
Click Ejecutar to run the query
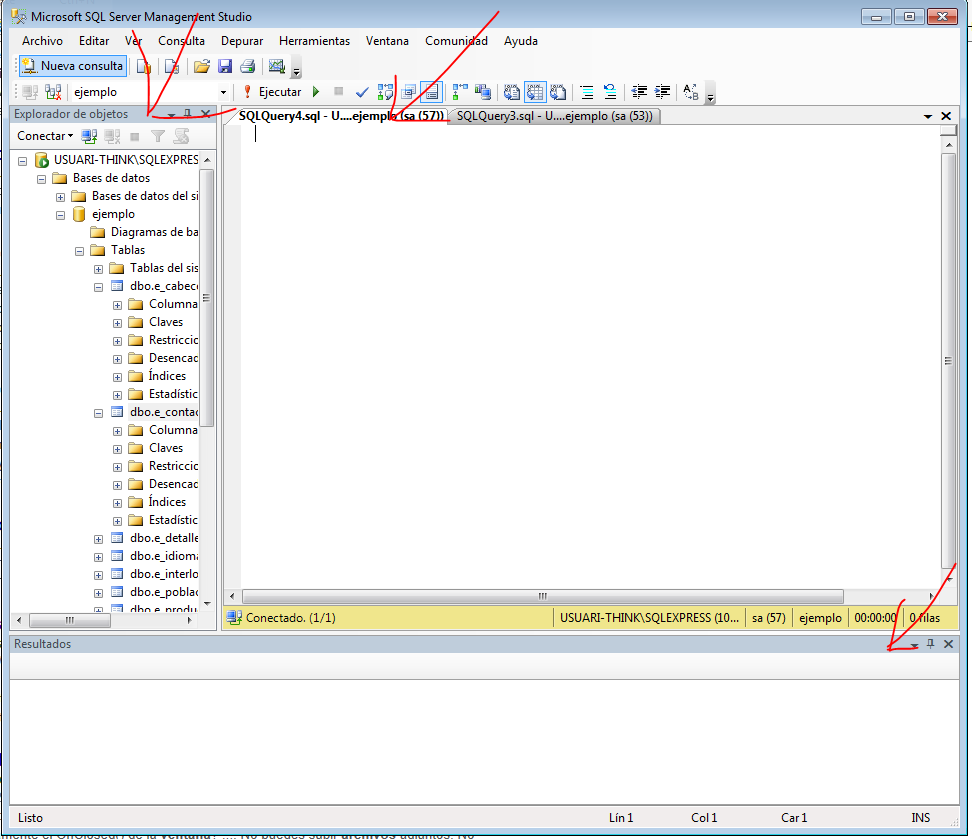(x=272, y=92)
